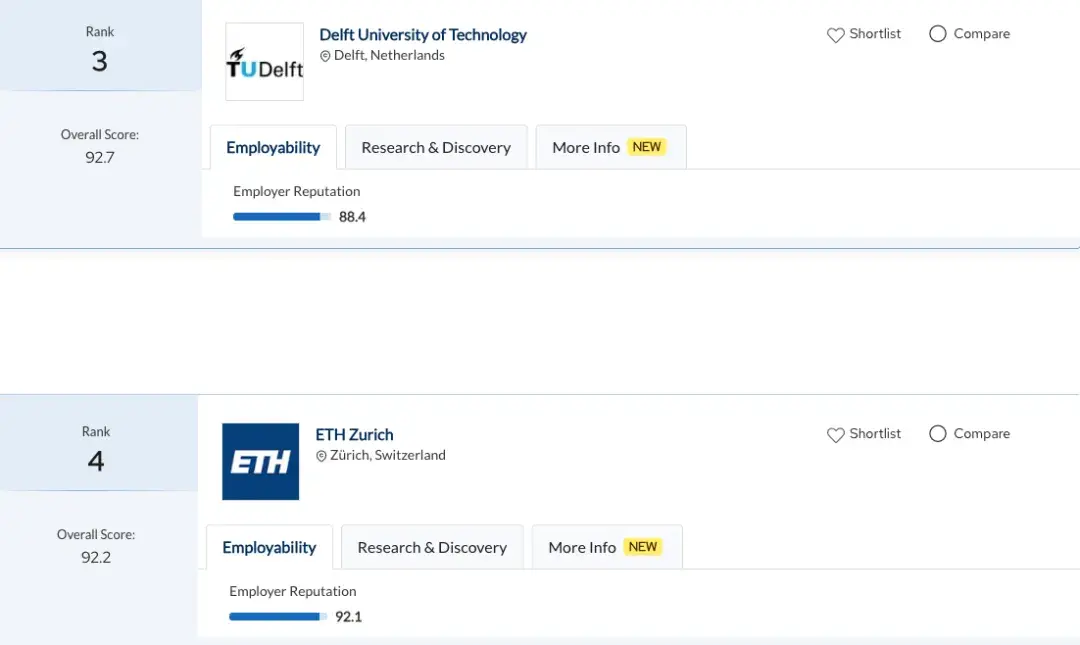The image size is (1080, 645).
Task: Switch to ETH Zurich's Research & Discovery tab
Action: tap(432, 548)
